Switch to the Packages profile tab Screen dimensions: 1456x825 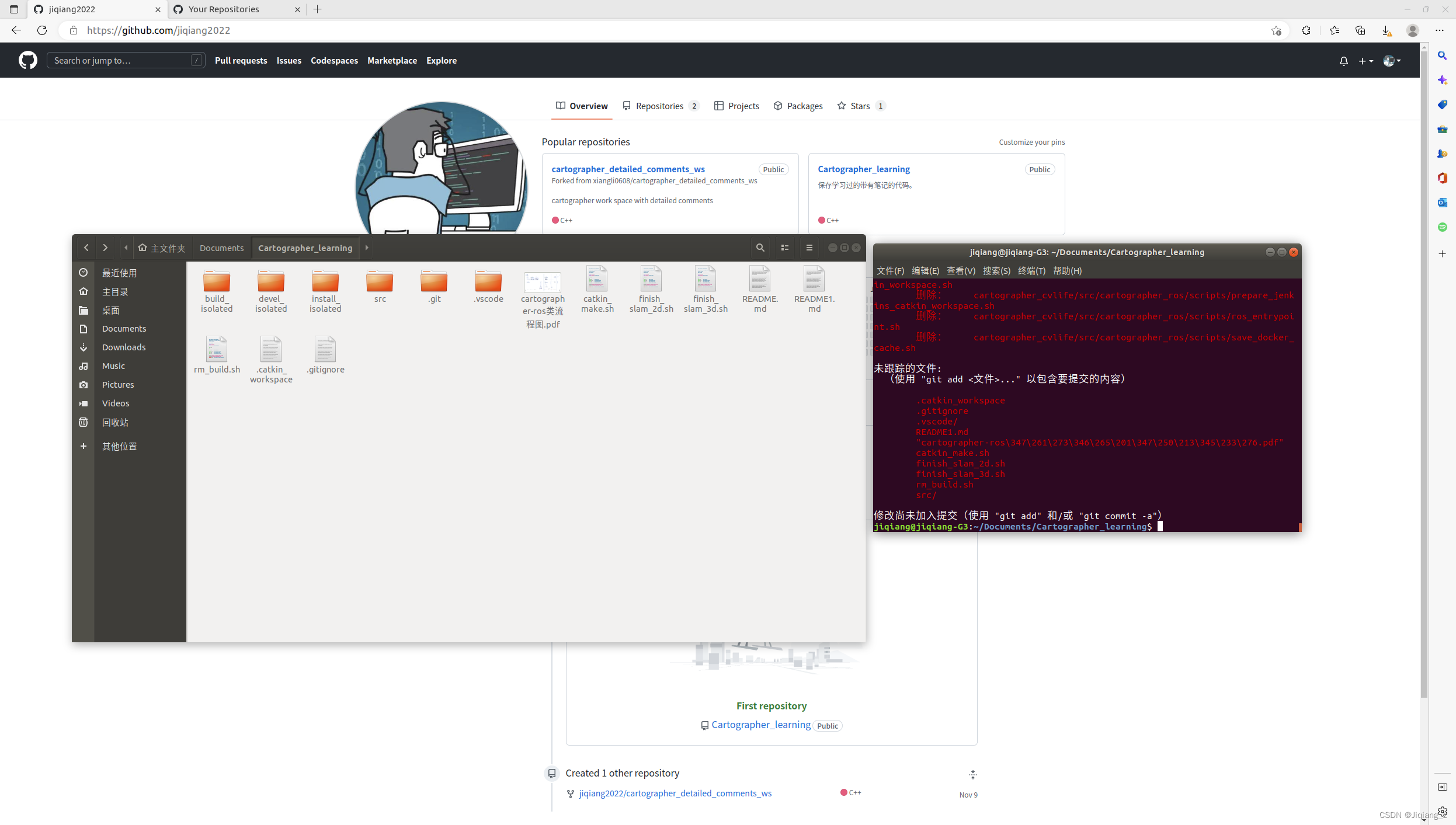tap(798, 106)
